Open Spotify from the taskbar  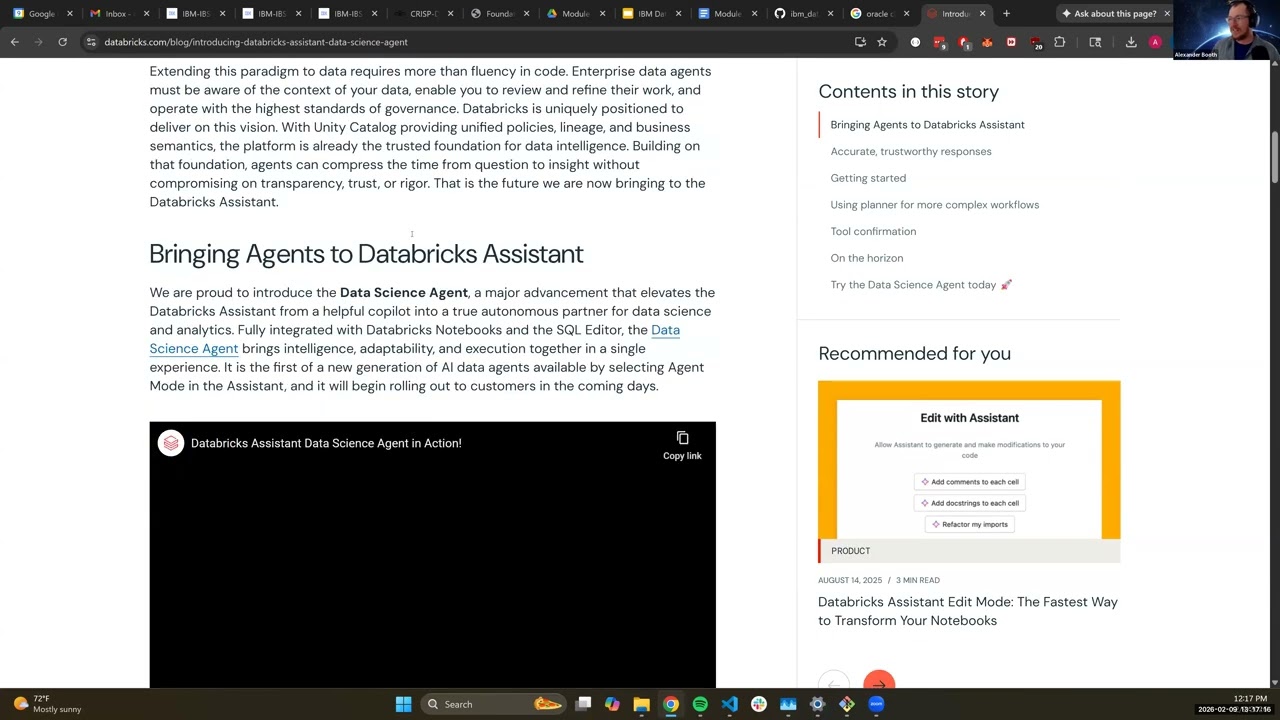[x=700, y=704]
